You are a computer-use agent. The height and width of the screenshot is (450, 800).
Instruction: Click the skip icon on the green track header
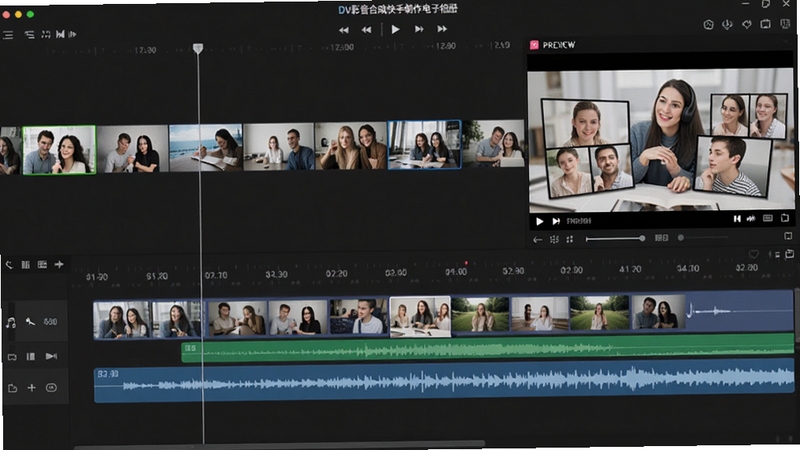click(51, 356)
